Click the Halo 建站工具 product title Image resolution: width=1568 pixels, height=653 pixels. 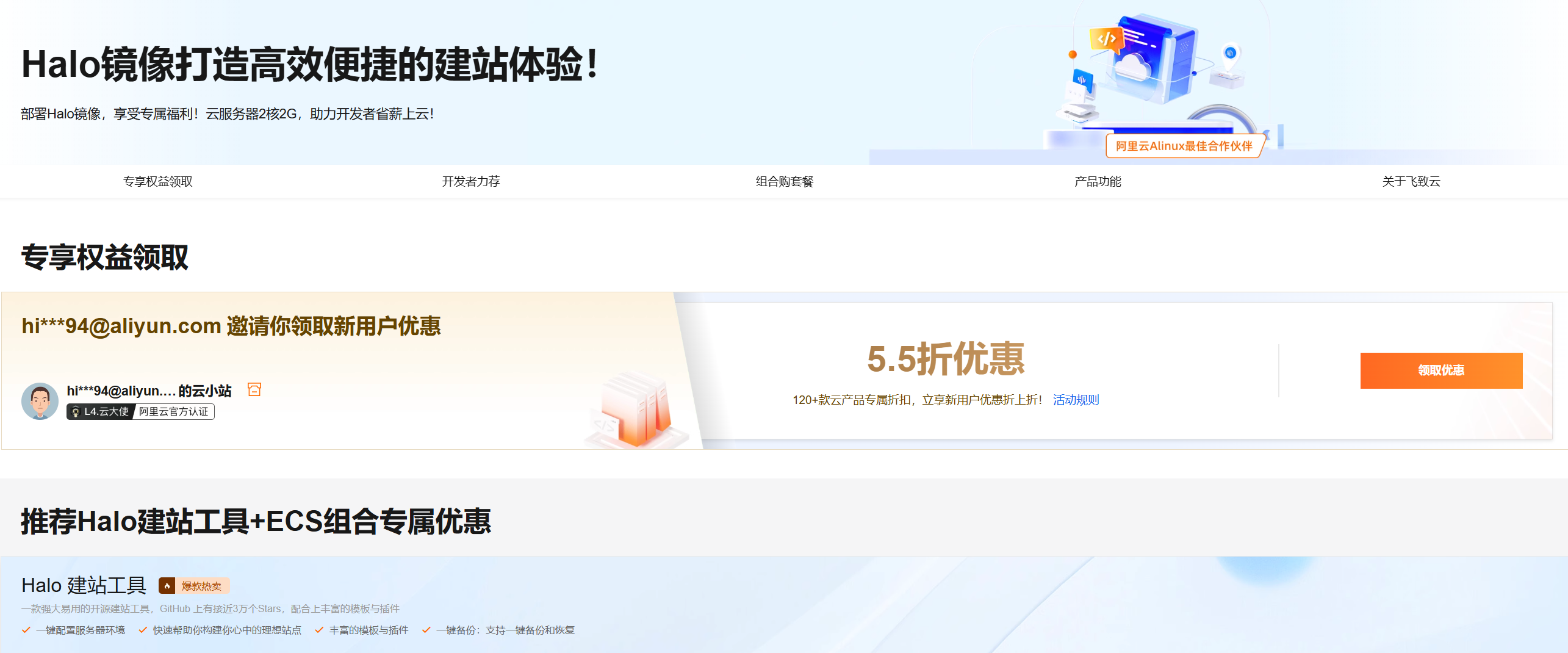[84, 585]
